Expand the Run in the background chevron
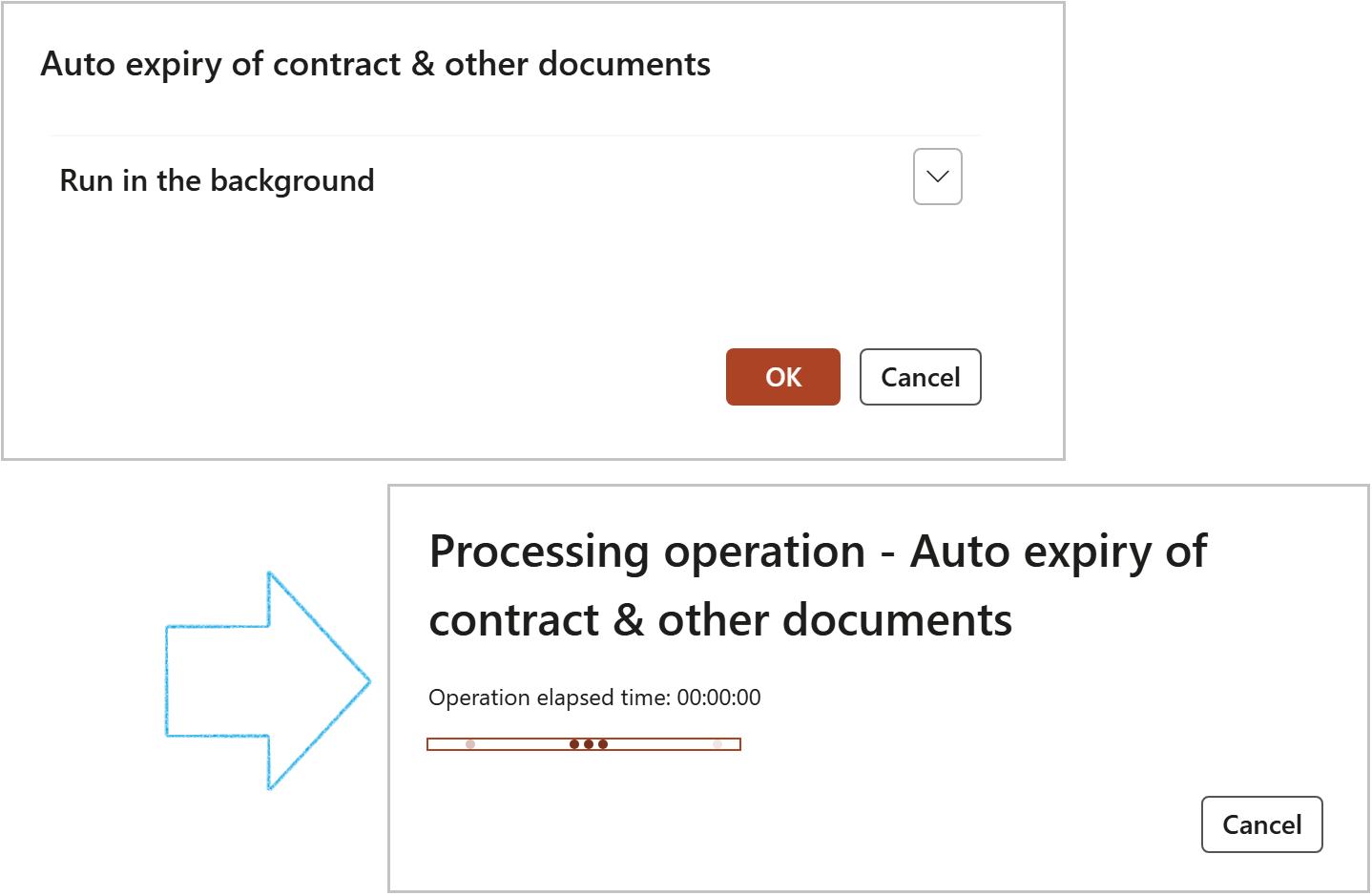The width and height of the screenshot is (1372, 896). tap(937, 177)
